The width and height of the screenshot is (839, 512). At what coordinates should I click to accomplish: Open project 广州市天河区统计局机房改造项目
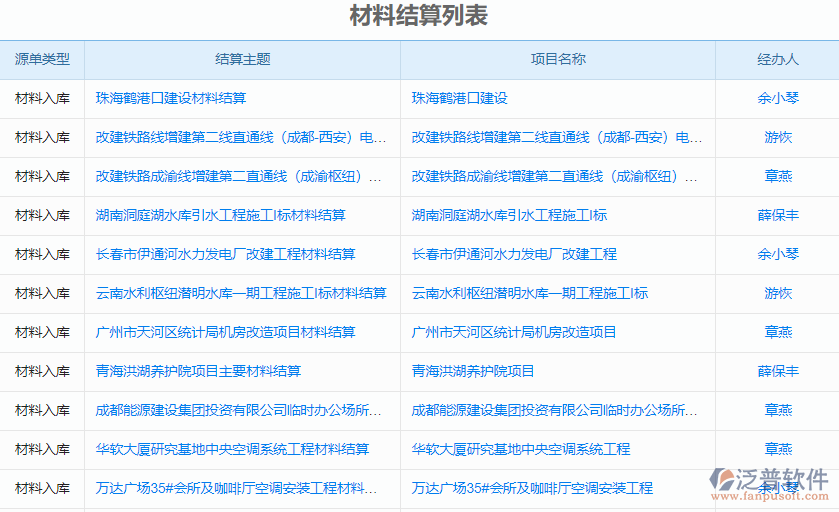[x=514, y=332]
